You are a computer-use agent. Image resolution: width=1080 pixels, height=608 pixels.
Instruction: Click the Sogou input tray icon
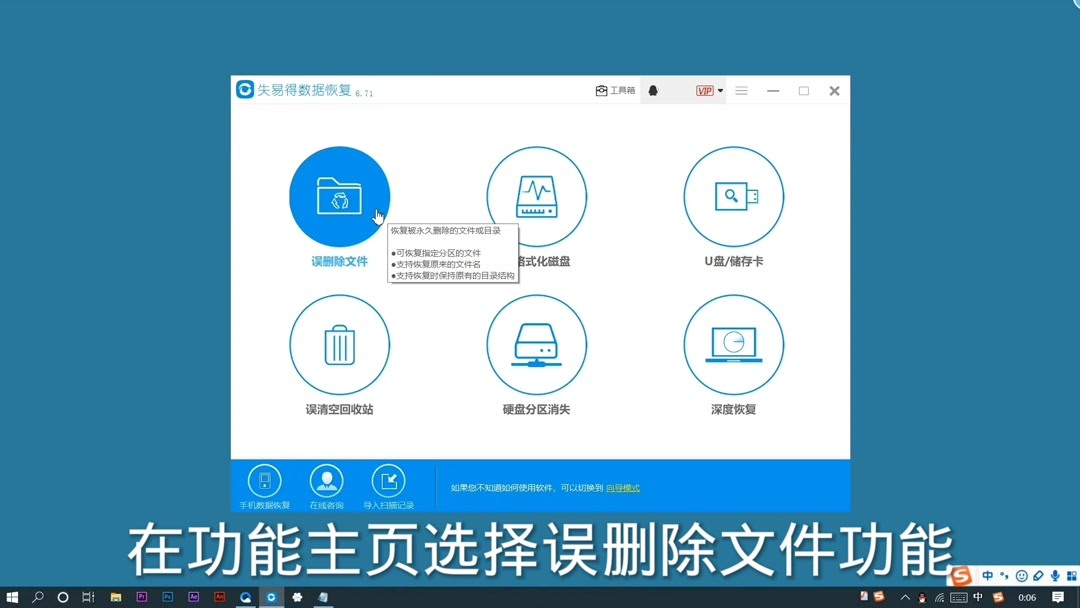996,597
